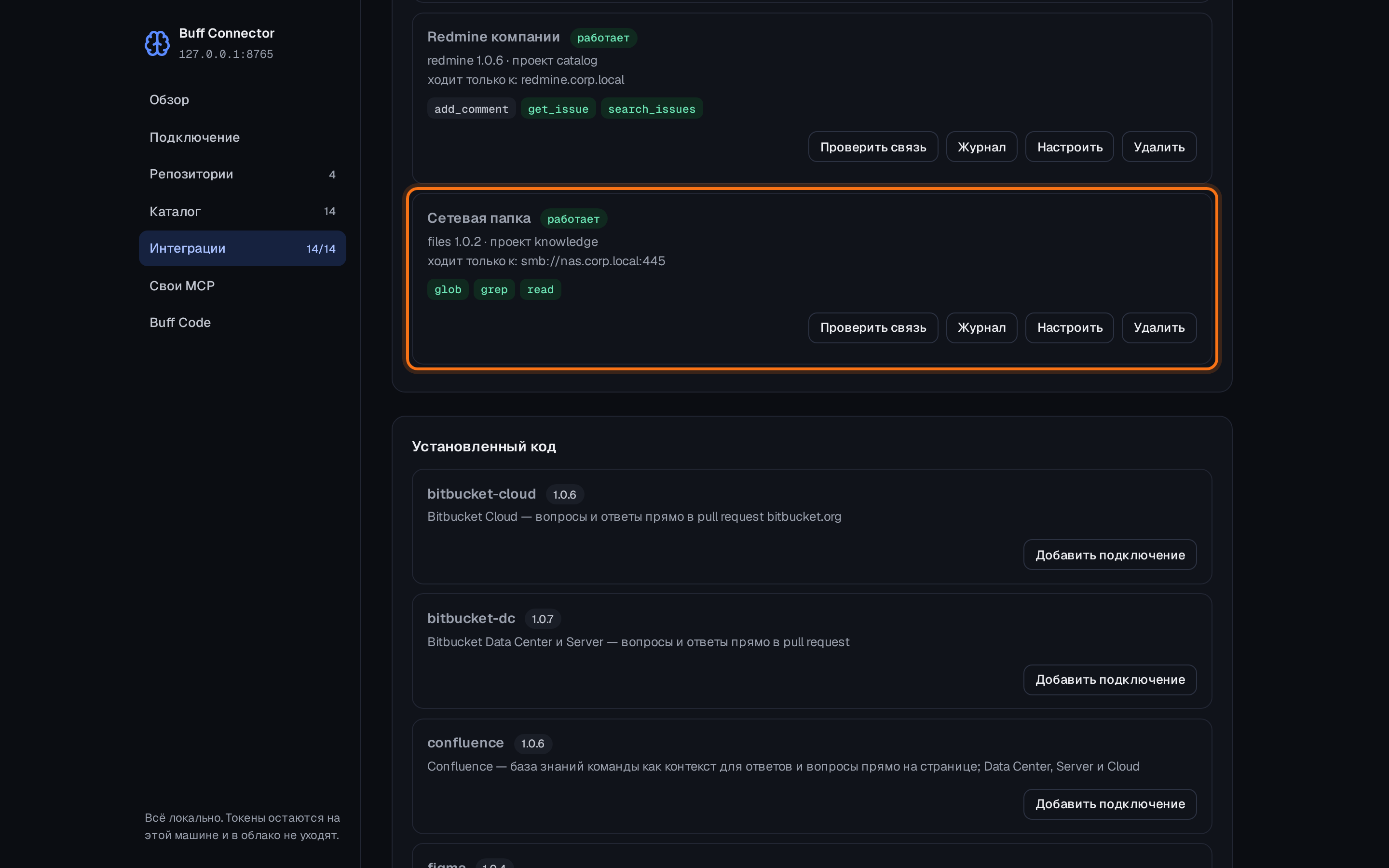Screen dimensions: 1389x868
Task: Configure Сетевая папка via Настроить
Action: tap(1069, 328)
